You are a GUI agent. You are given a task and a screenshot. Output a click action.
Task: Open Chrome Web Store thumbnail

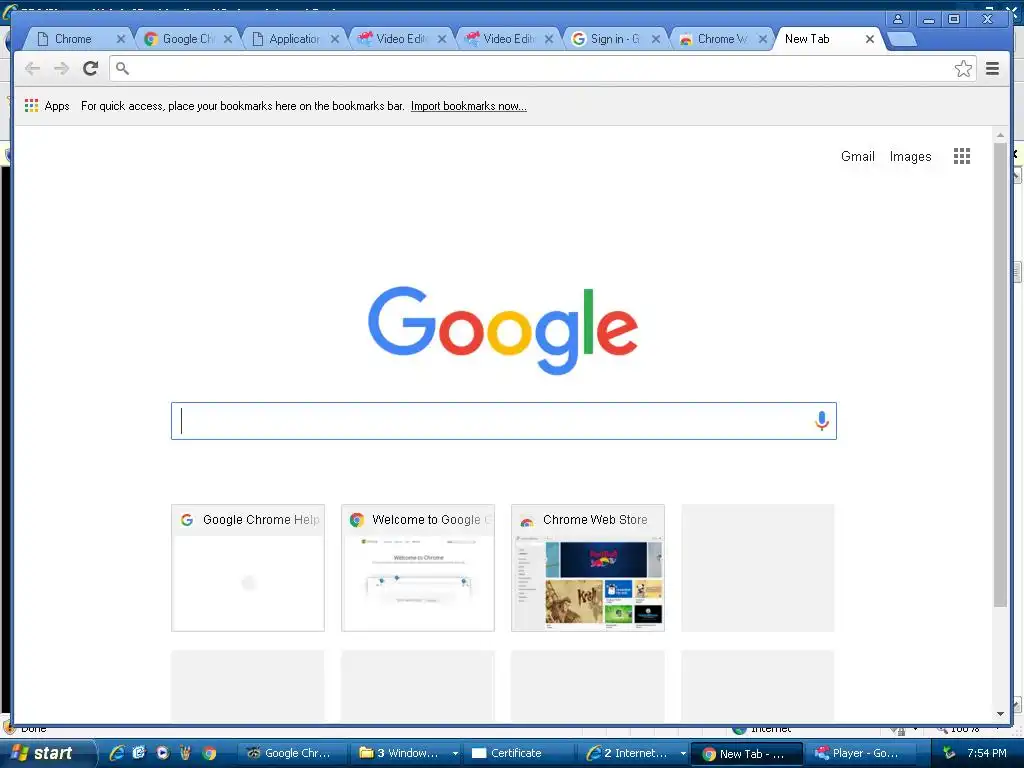(x=588, y=568)
